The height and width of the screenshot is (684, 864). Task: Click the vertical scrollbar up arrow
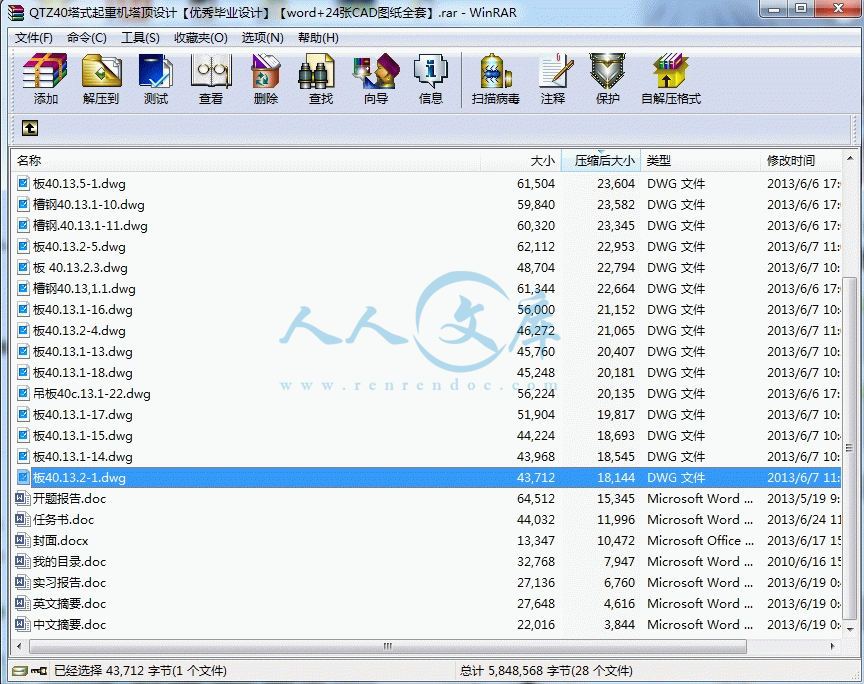849,159
